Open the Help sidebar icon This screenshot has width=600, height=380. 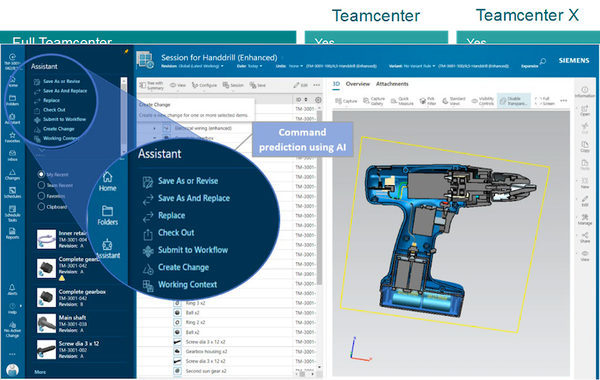[x=12, y=308]
